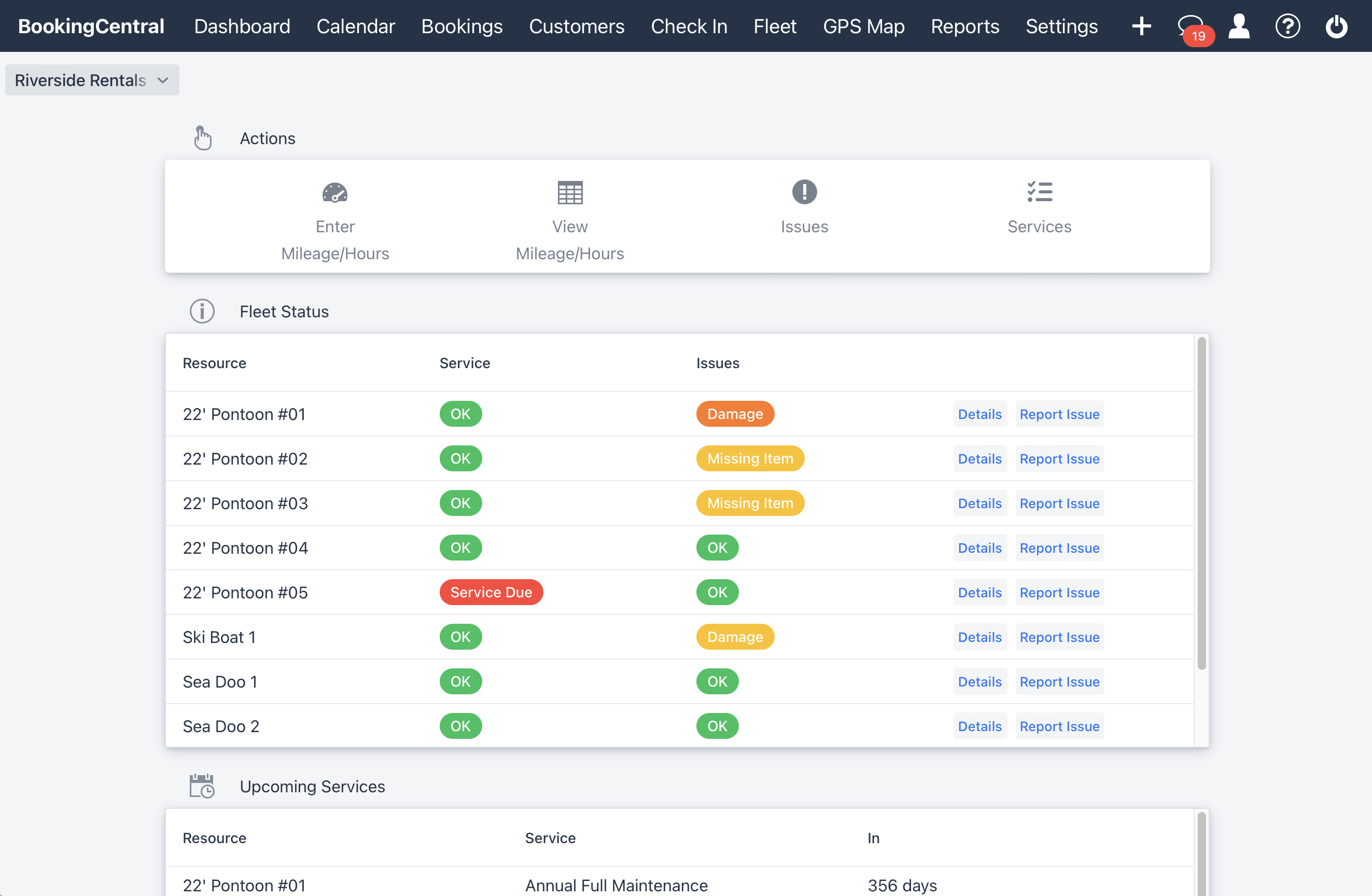
Task: Click View Mileage/Hours table icon
Action: [569, 192]
